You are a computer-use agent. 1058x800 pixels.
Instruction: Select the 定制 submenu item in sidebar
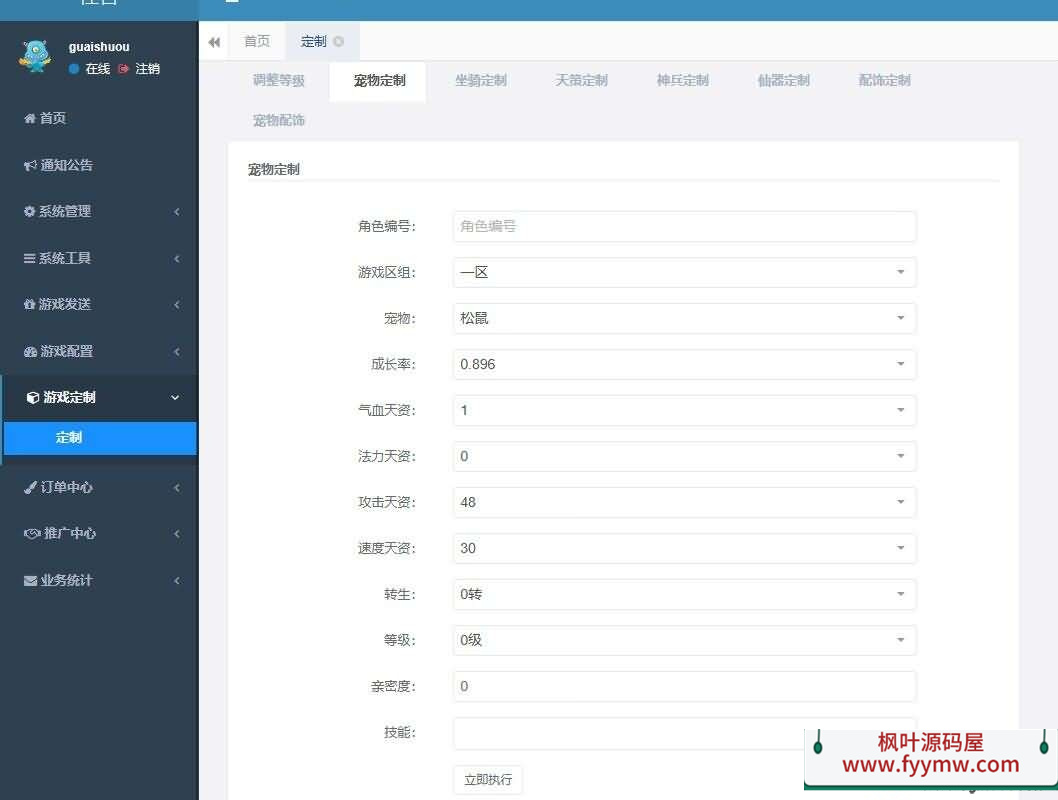click(x=69, y=437)
